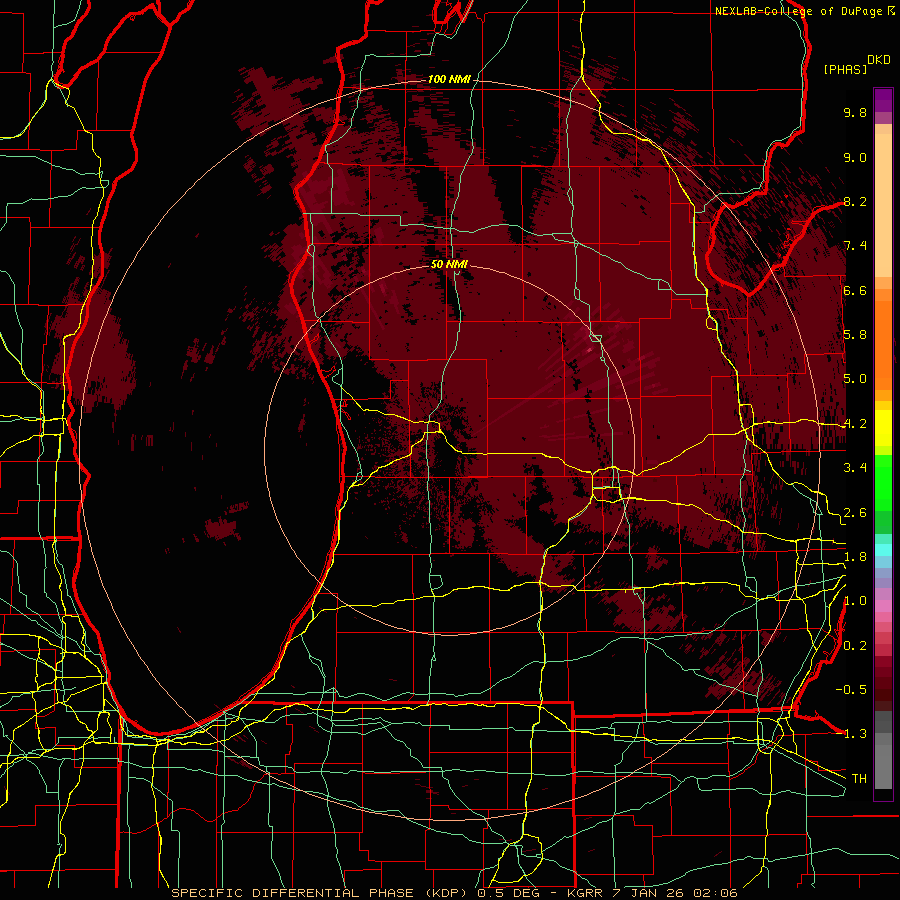Click the 3.4 scale value
The image size is (900, 900).
[x=855, y=468]
